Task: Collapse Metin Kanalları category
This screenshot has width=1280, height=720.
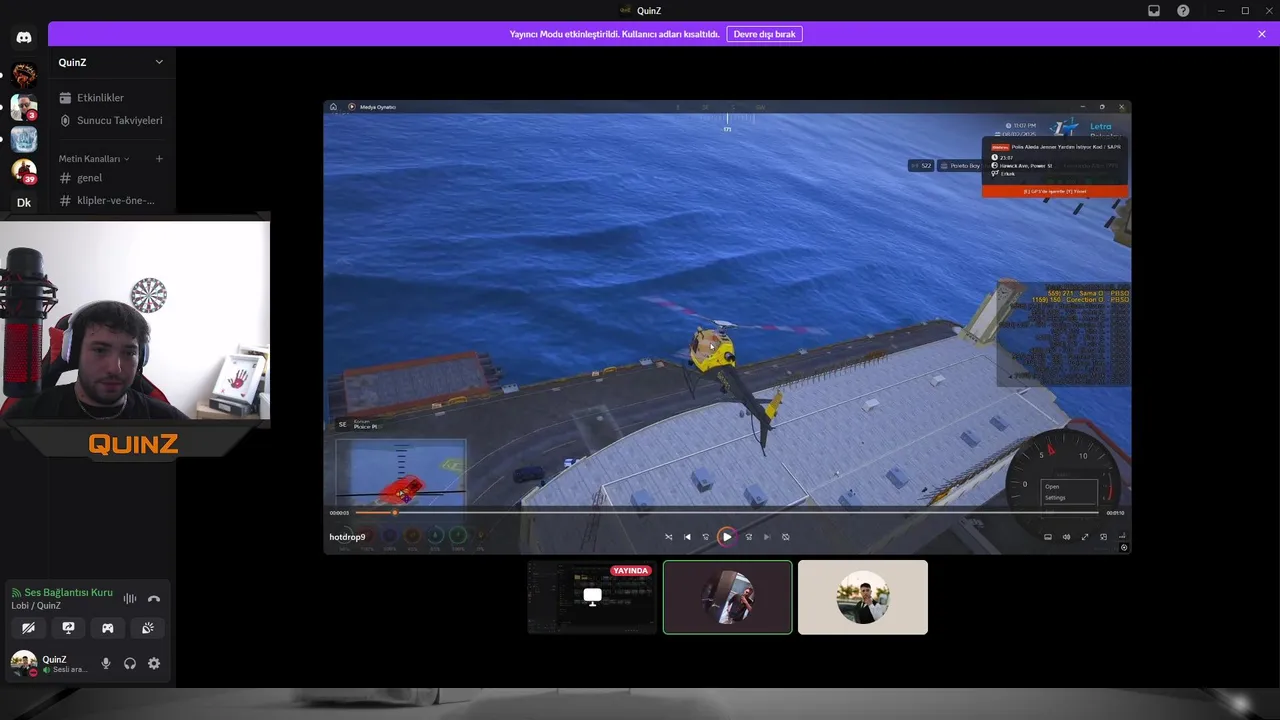Action: [x=94, y=159]
